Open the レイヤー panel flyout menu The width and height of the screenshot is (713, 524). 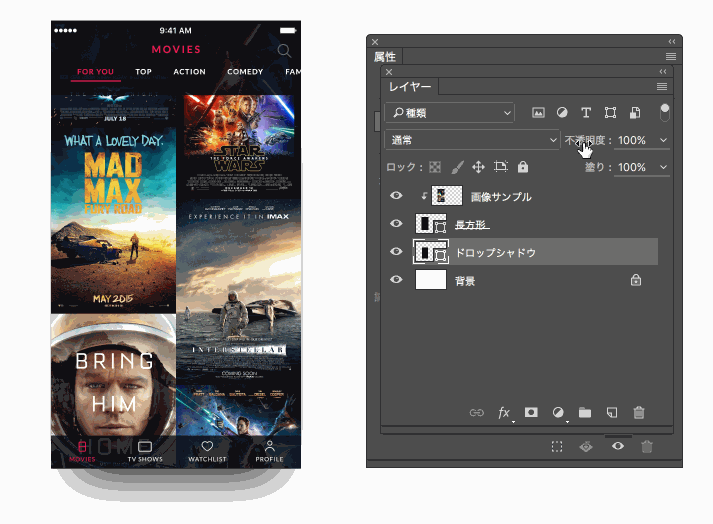click(662, 86)
